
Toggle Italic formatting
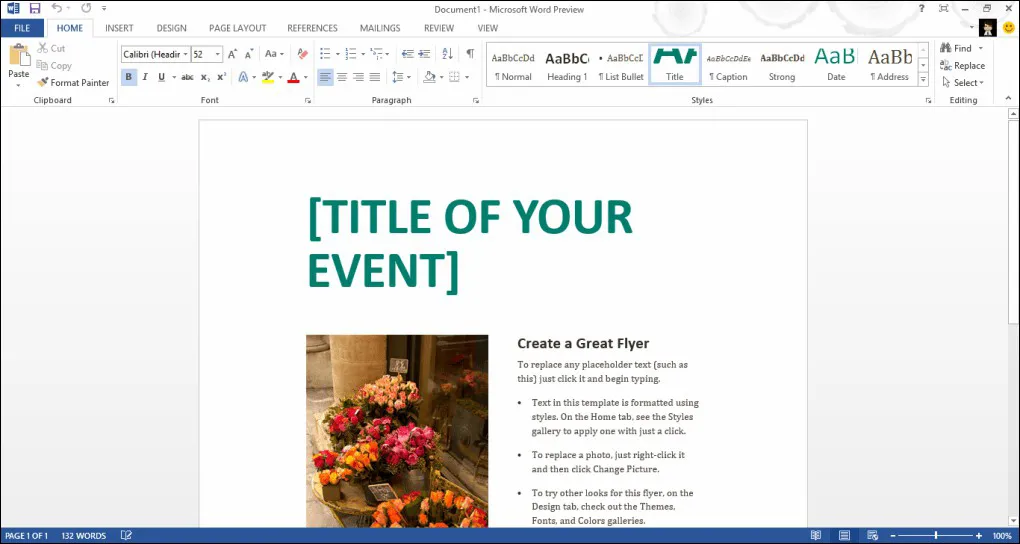click(x=145, y=77)
